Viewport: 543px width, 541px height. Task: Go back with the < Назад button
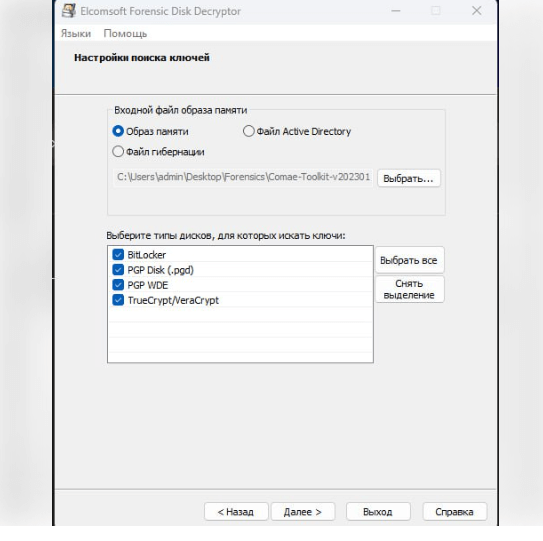[236, 512]
